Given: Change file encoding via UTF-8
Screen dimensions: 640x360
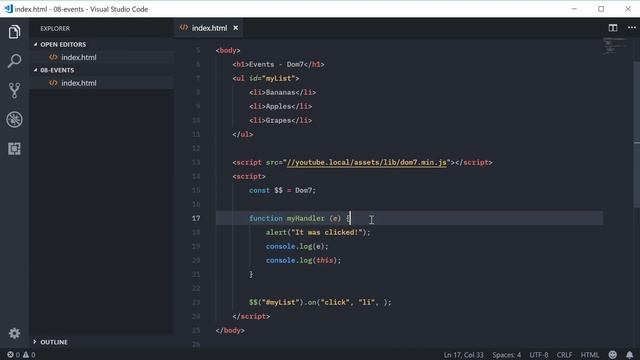Looking at the screenshot, I should pyautogui.click(x=539, y=355).
